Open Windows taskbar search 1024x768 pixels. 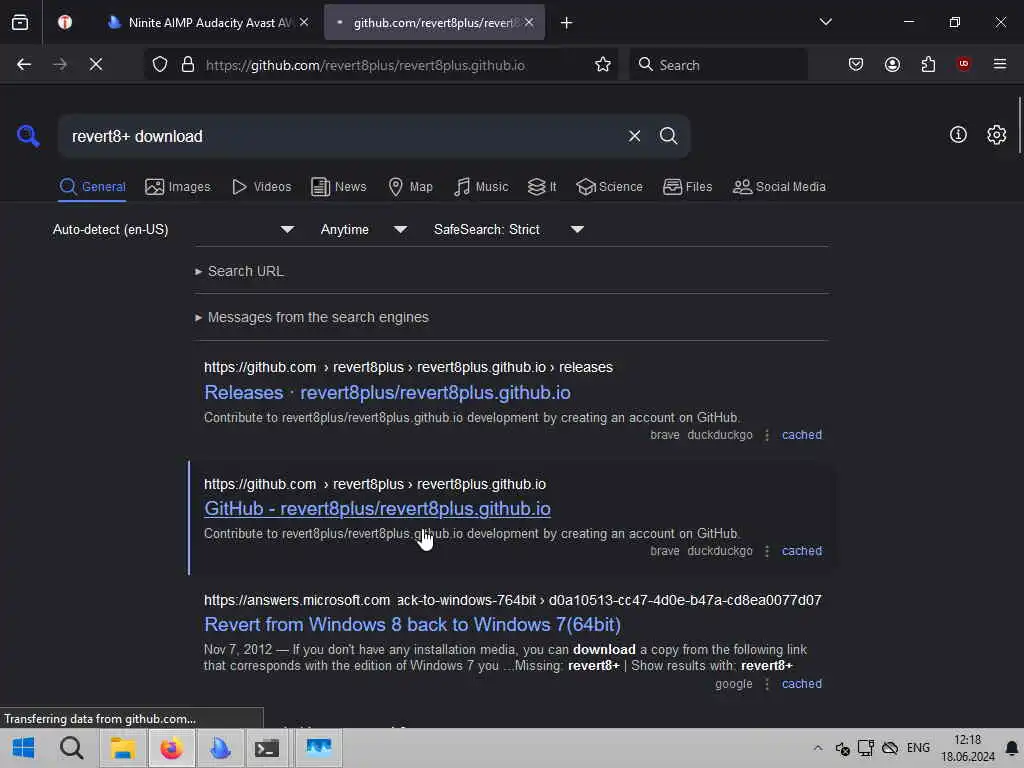[72, 748]
